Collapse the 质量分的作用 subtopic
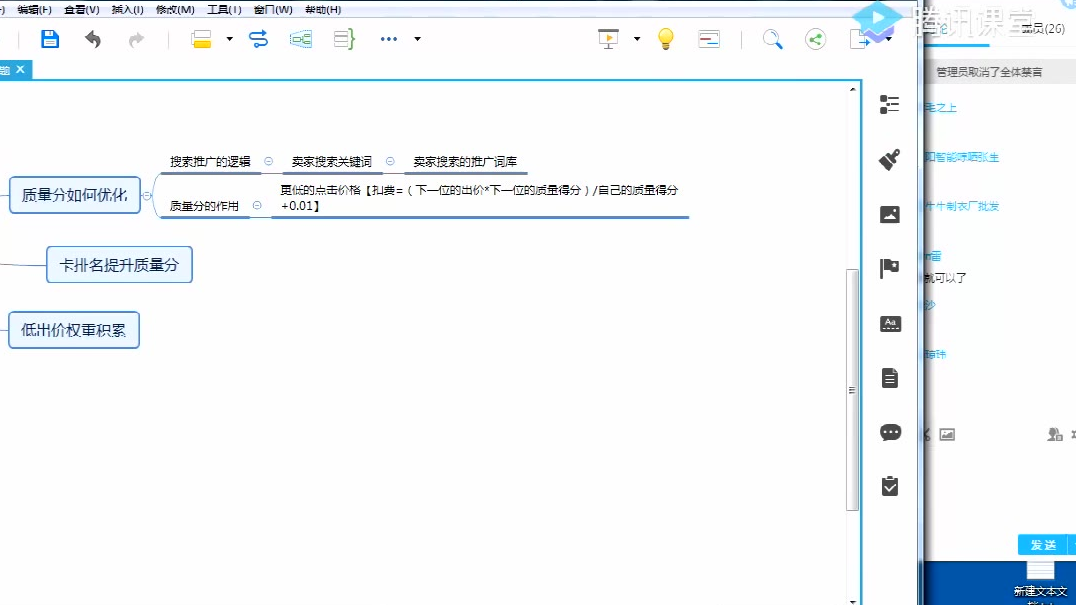1076x605 pixels. point(257,205)
